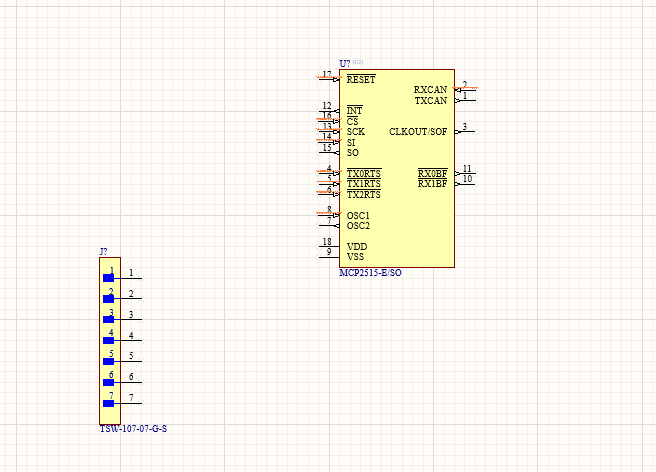Select pin number 15 beside SO
Image resolution: width=656 pixels, height=472 pixels.
point(327,147)
